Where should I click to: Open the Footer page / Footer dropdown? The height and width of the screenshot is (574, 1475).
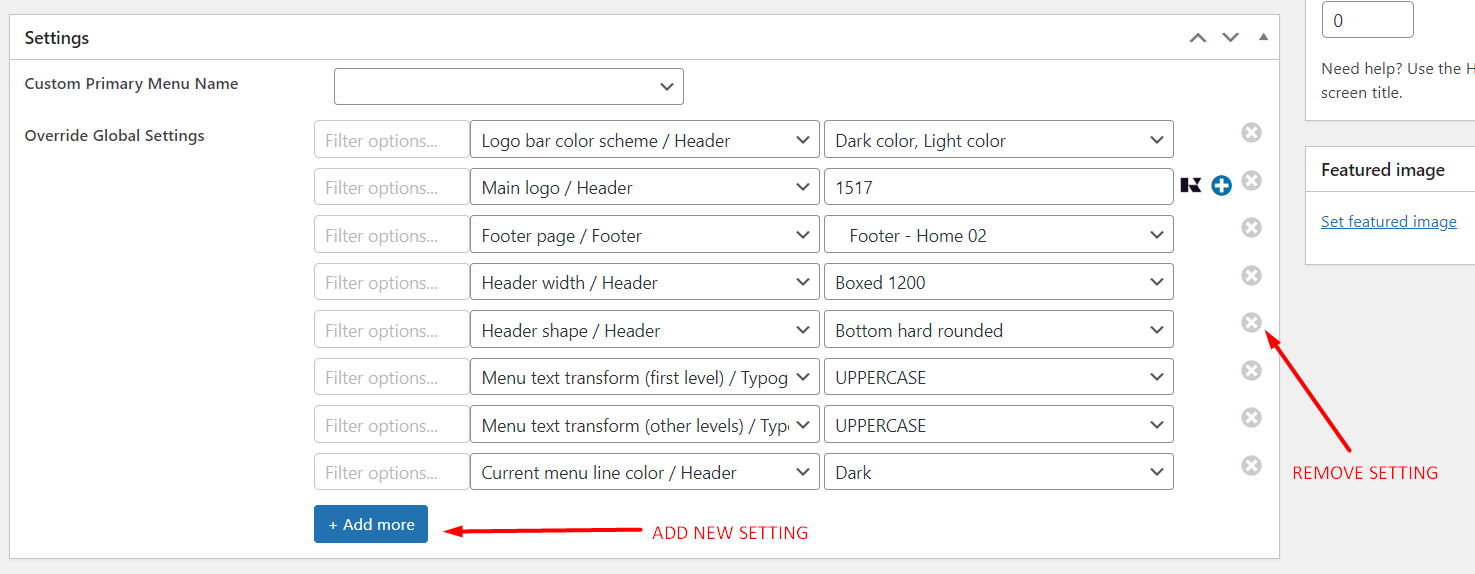point(645,235)
